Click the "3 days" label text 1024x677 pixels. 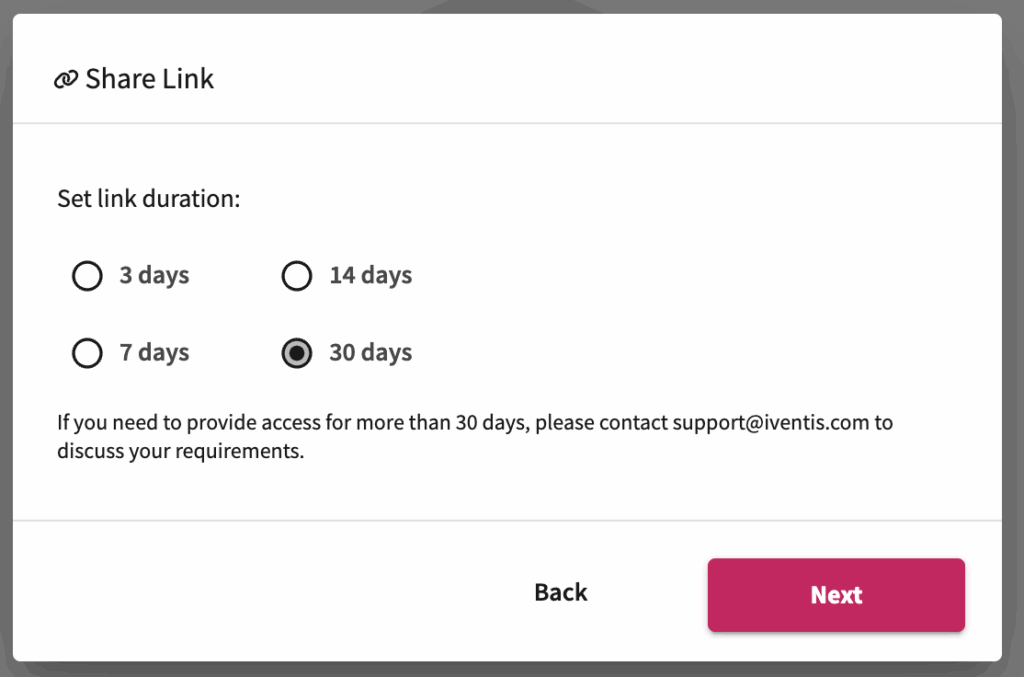click(154, 275)
